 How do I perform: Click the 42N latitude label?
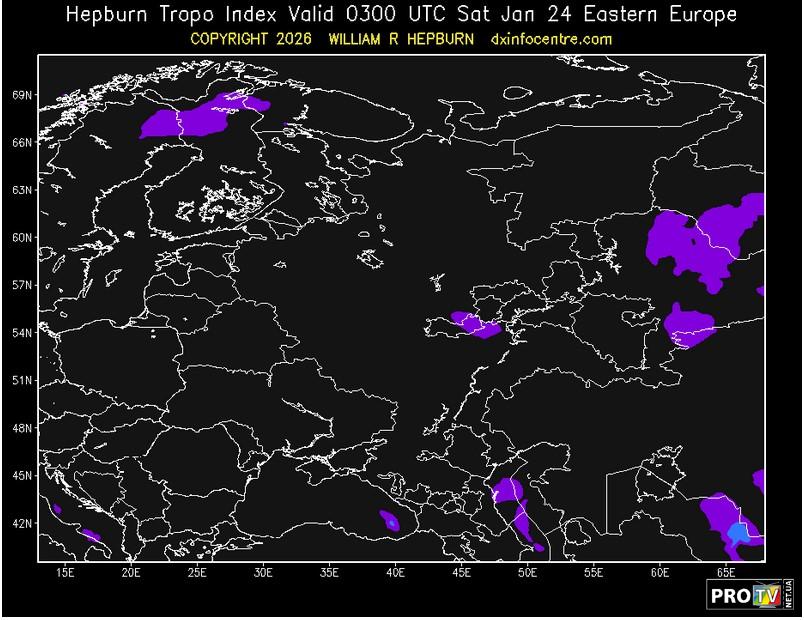click(x=22, y=523)
